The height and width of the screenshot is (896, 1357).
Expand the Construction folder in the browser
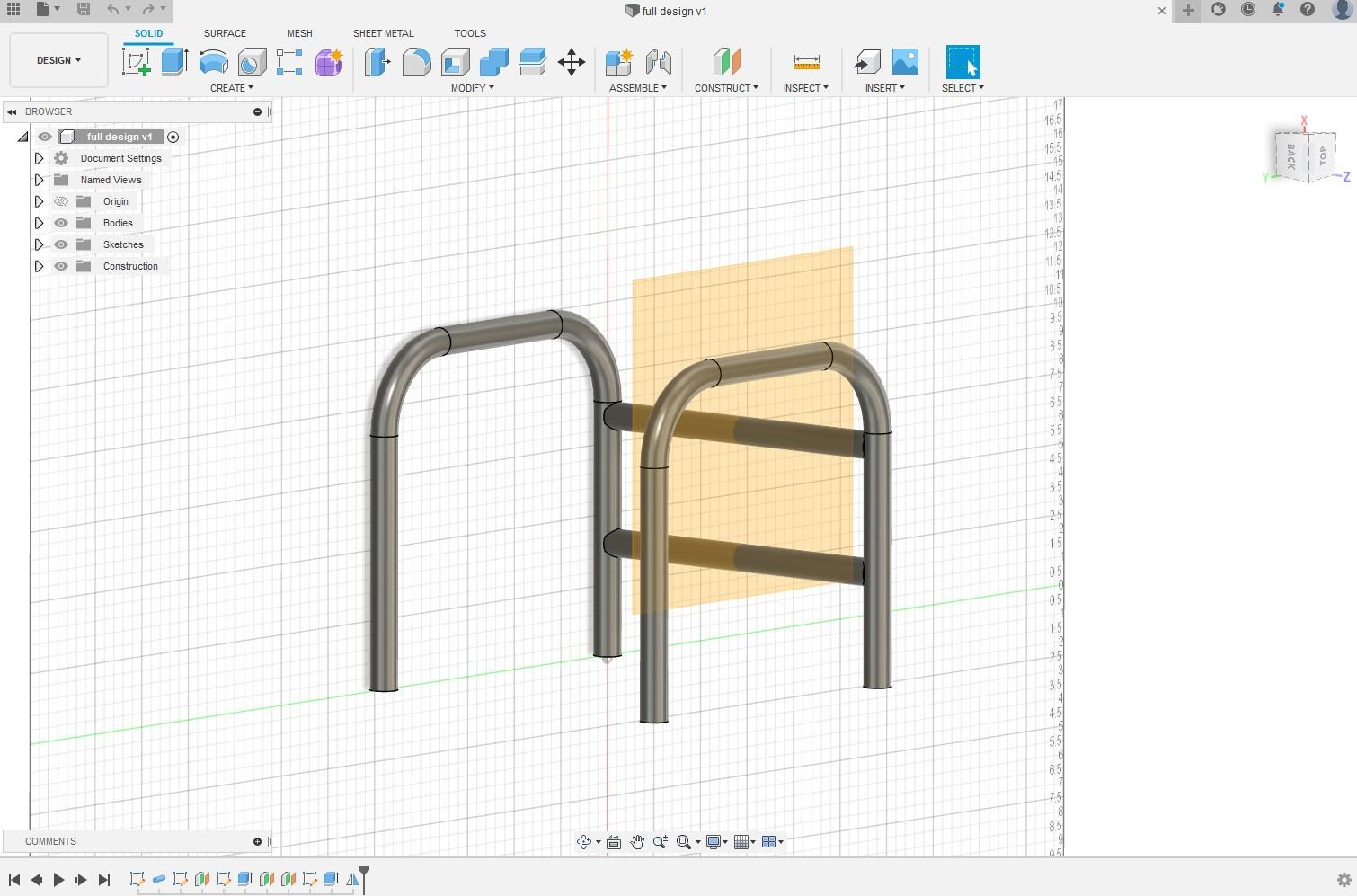coord(39,266)
